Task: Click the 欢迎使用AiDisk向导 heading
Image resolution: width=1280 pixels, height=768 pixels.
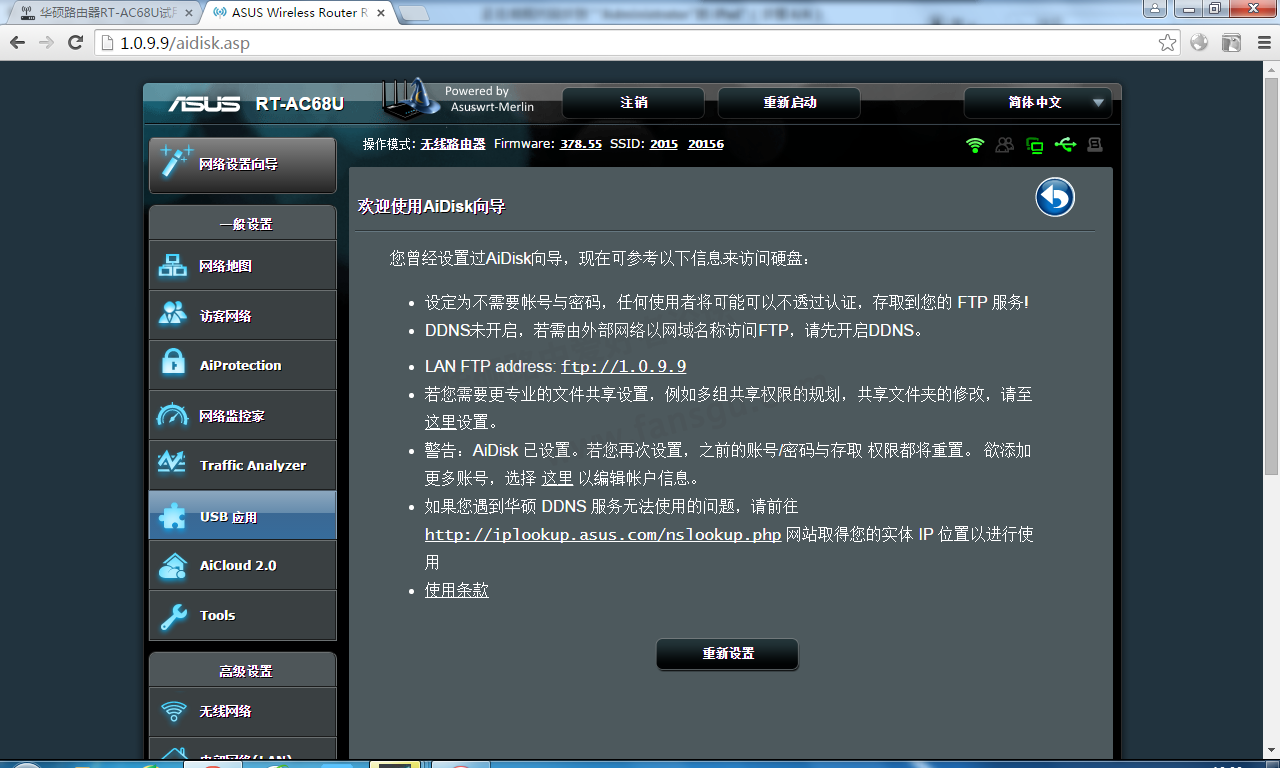Action: point(432,206)
